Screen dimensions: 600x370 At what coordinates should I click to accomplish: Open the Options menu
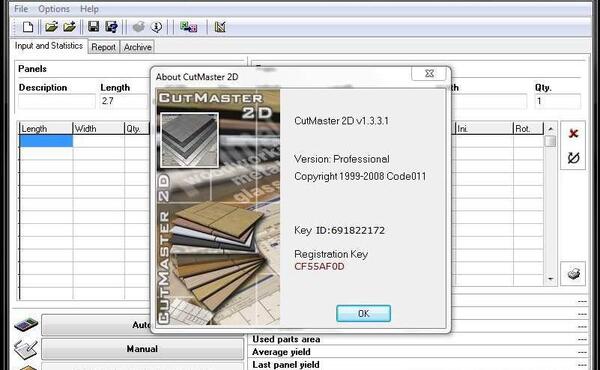click(x=54, y=9)
